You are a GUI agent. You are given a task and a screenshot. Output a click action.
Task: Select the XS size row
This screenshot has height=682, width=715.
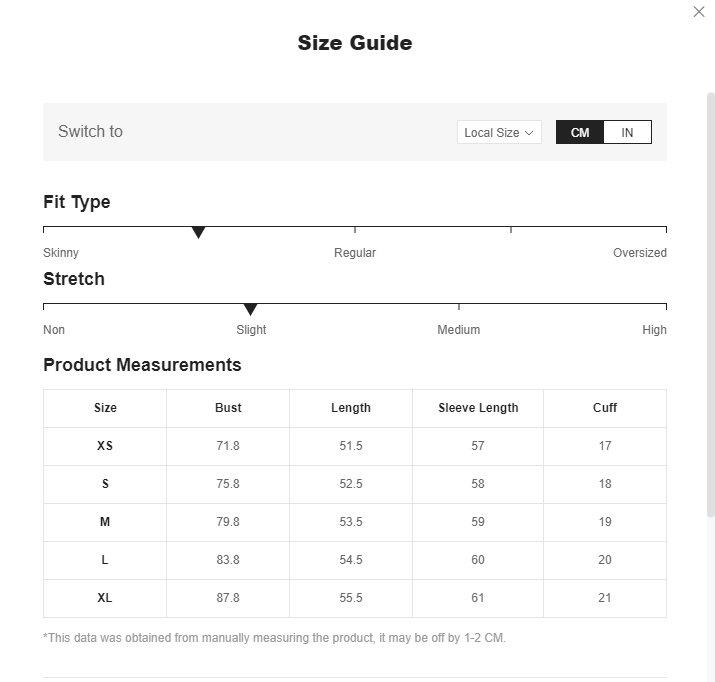[355, 446]
